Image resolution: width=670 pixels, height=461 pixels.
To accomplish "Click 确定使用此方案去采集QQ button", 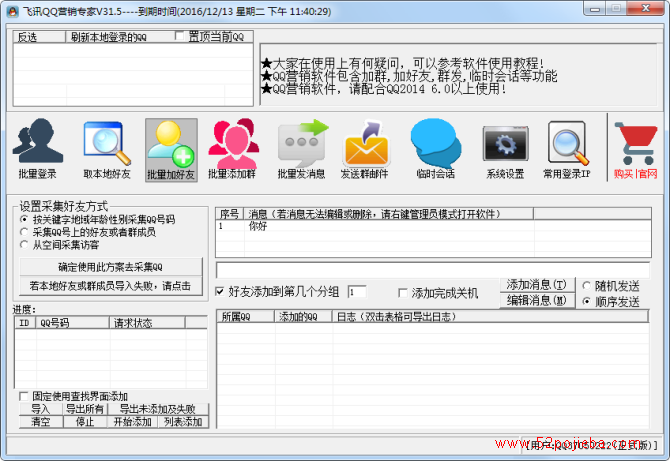I will click(x=111, y=267).
